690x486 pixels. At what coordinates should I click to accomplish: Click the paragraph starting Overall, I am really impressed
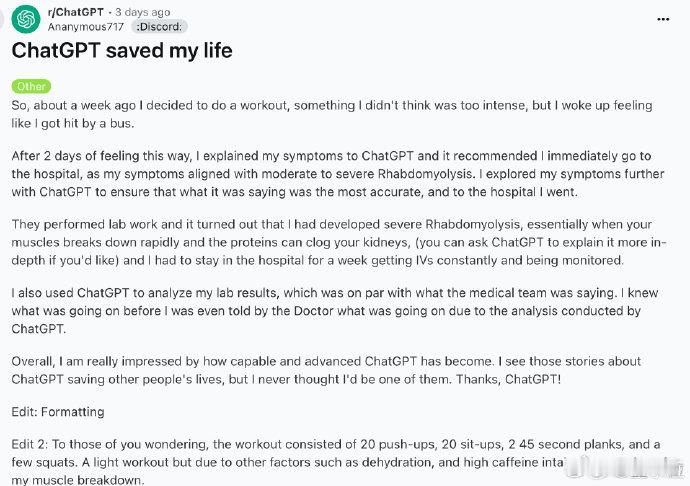click(x=326, y=370)
